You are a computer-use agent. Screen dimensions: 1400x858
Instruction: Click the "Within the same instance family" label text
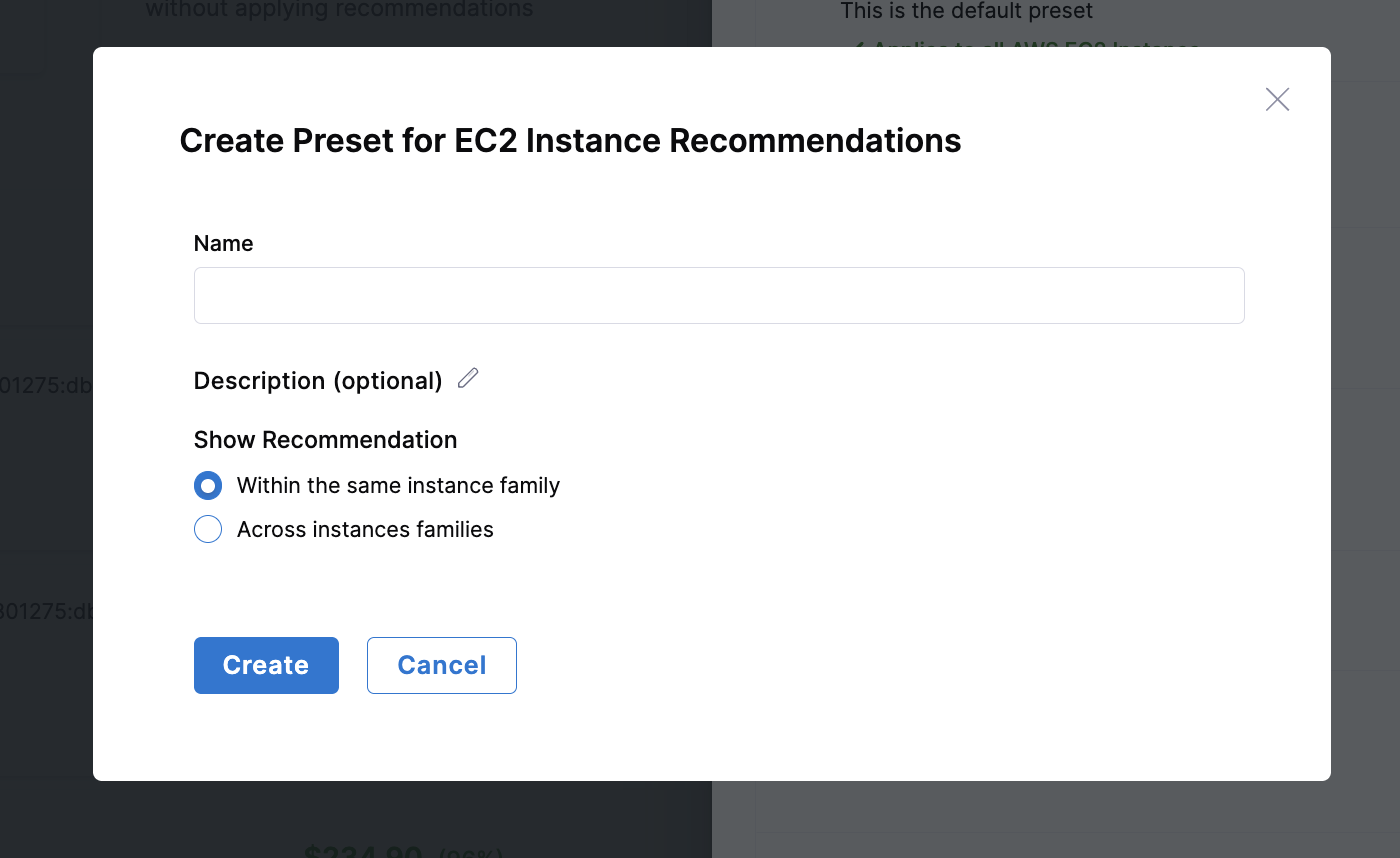[x=398, y=486]
